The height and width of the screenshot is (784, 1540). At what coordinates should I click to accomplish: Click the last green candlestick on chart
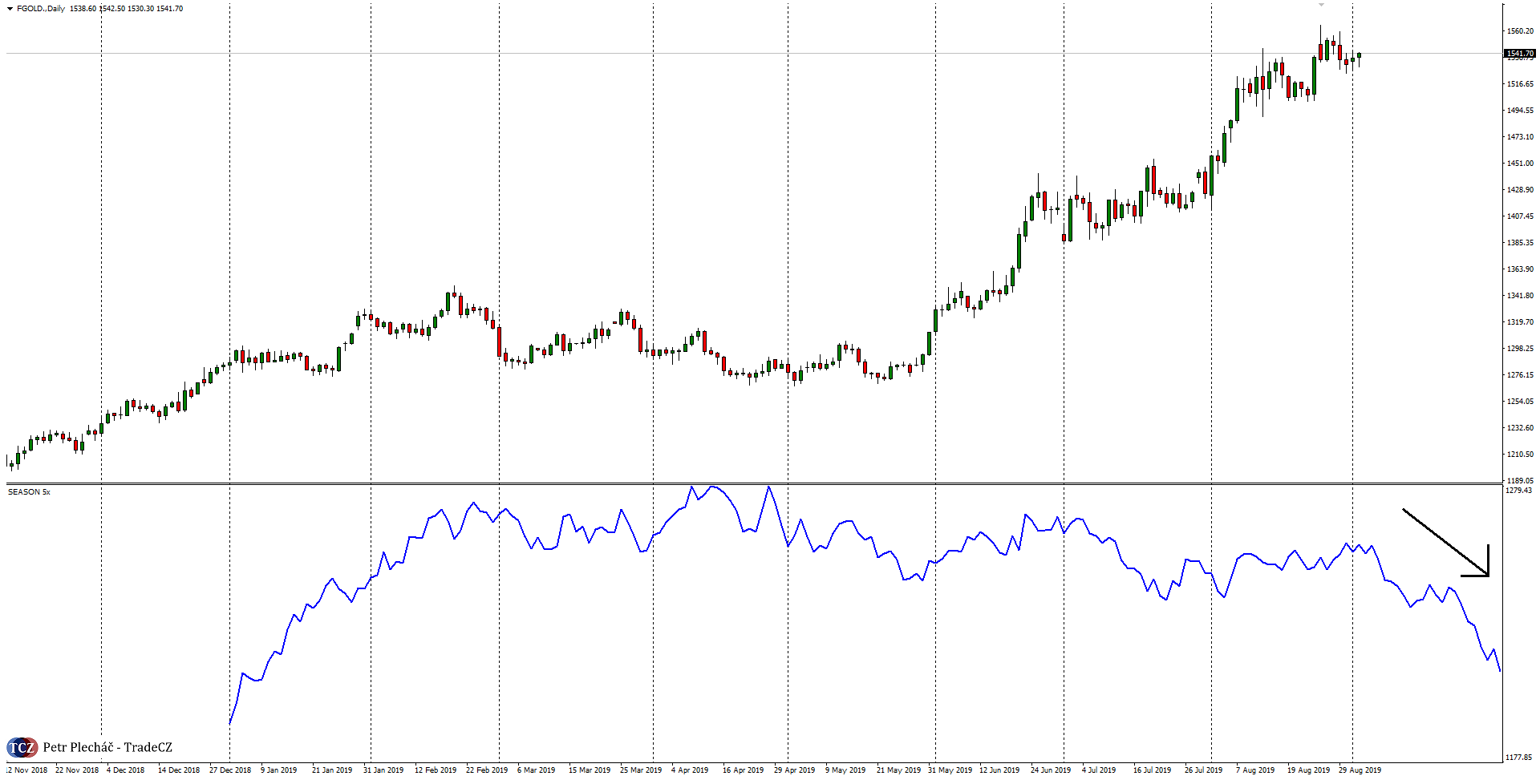click(x=1359, y=56)
